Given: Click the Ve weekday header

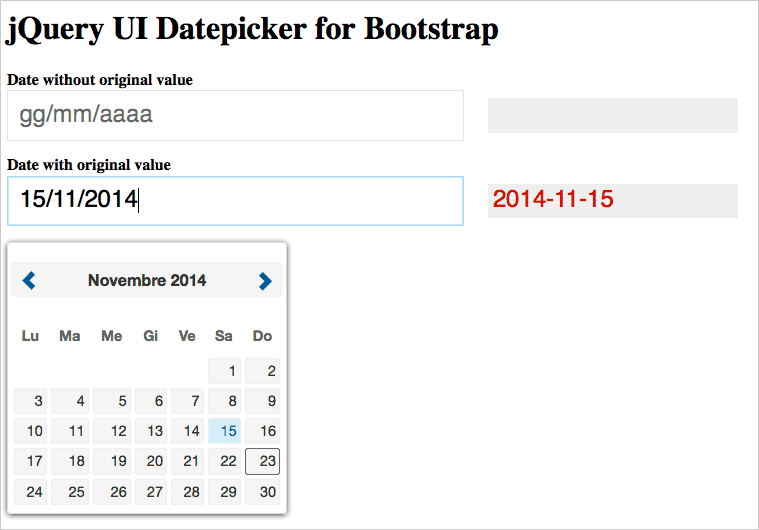Looking at the screenshot, I should 187,336.
